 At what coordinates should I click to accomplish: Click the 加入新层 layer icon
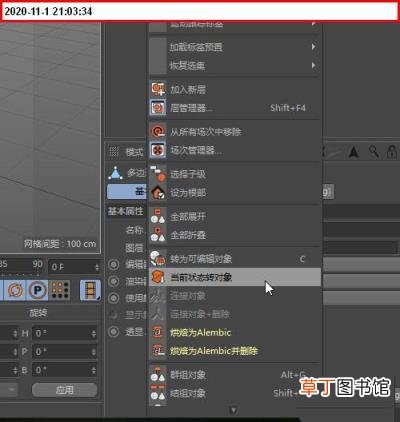click(x=158, y=89)
